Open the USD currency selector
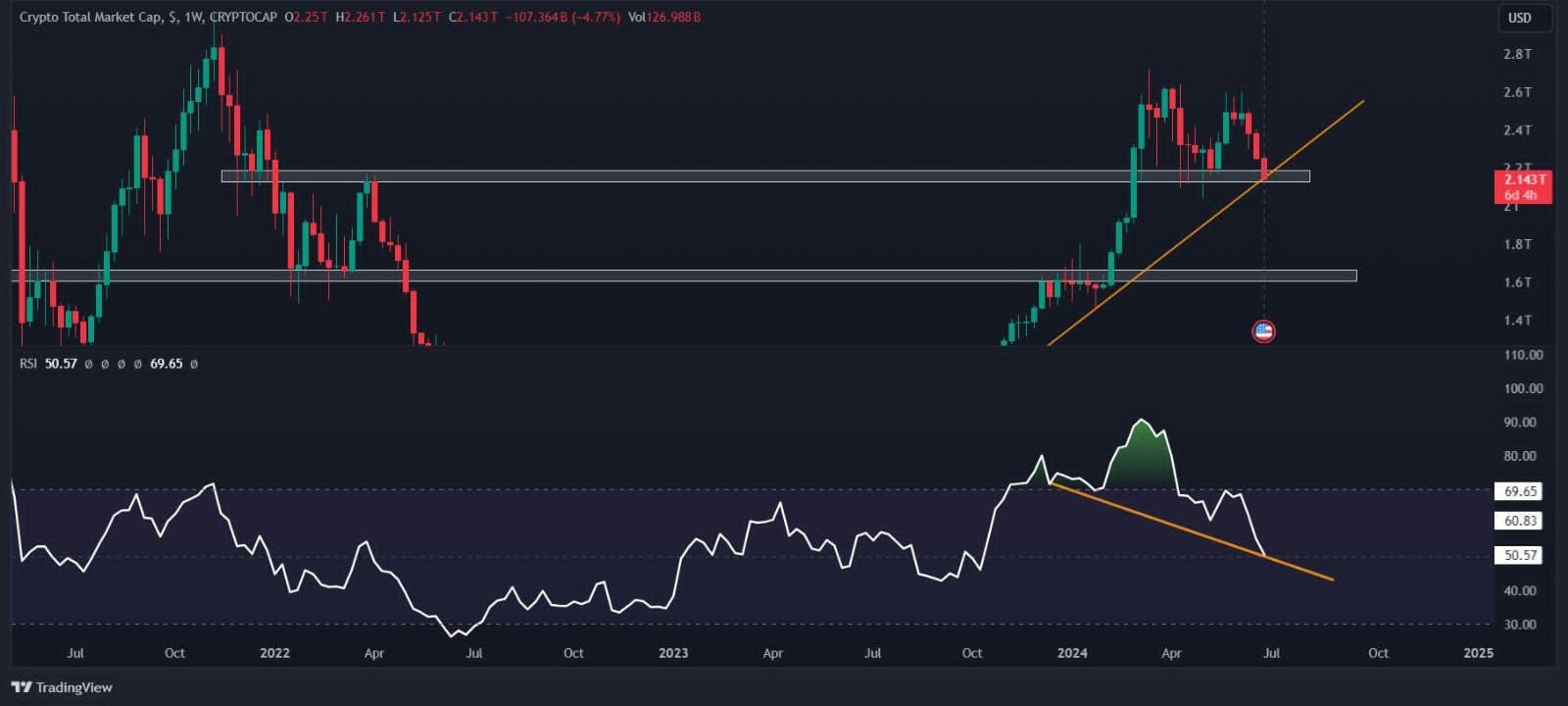This screenshot has height=706, width=1568. (x=1520, y=18)
